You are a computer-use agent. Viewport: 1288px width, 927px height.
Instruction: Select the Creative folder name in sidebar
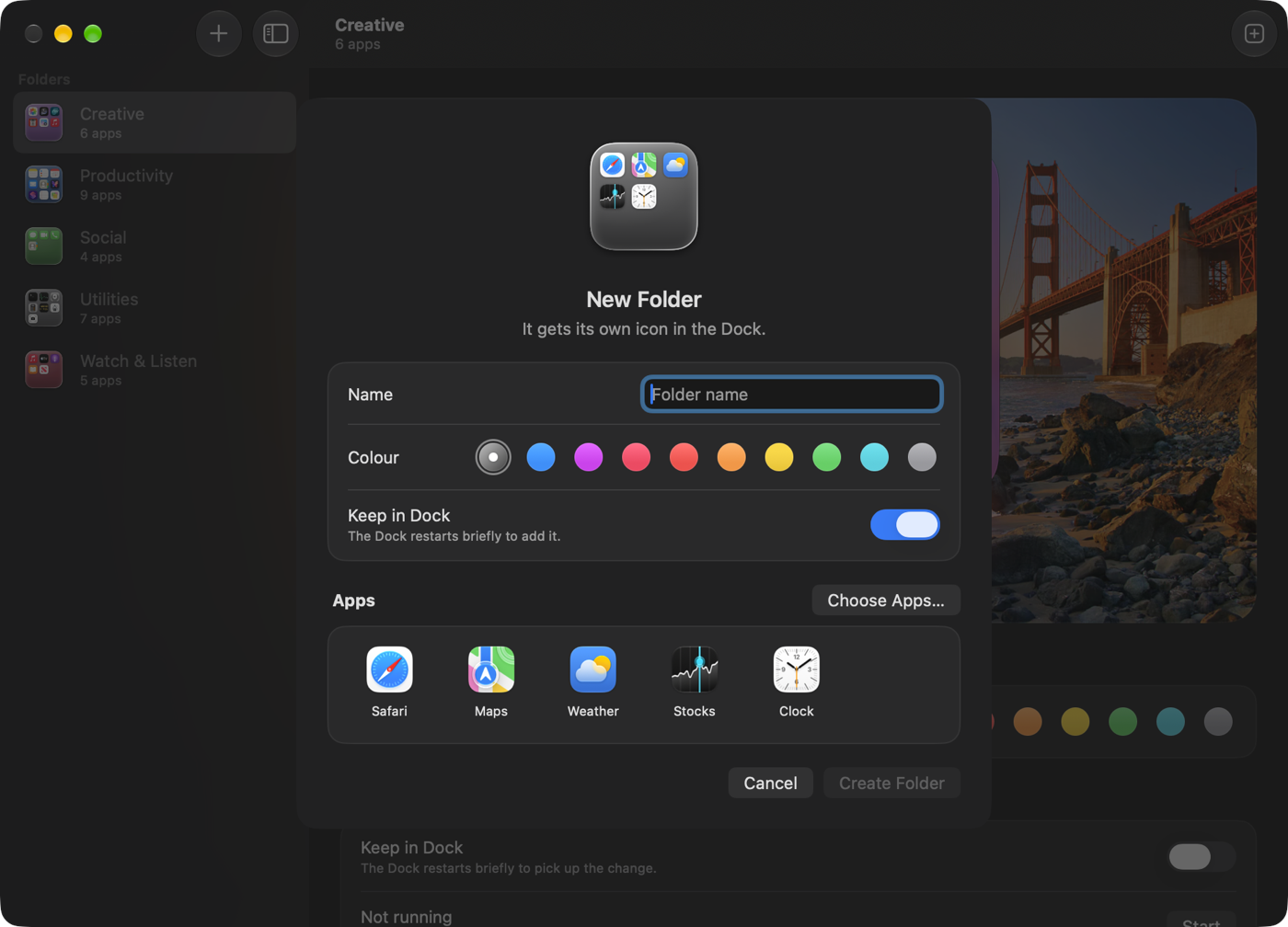[x=112, y=114]
